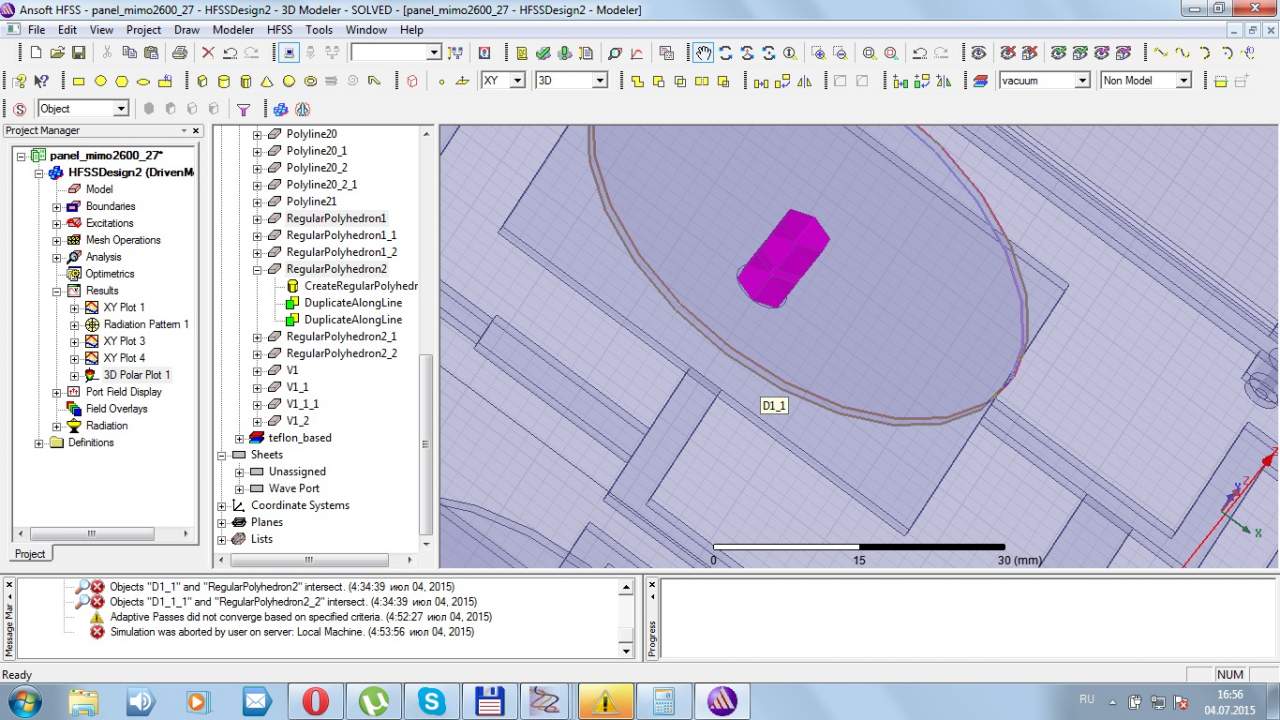Select the Draw cone tool
Screen dimensions: 1280x720
point(267,81)
